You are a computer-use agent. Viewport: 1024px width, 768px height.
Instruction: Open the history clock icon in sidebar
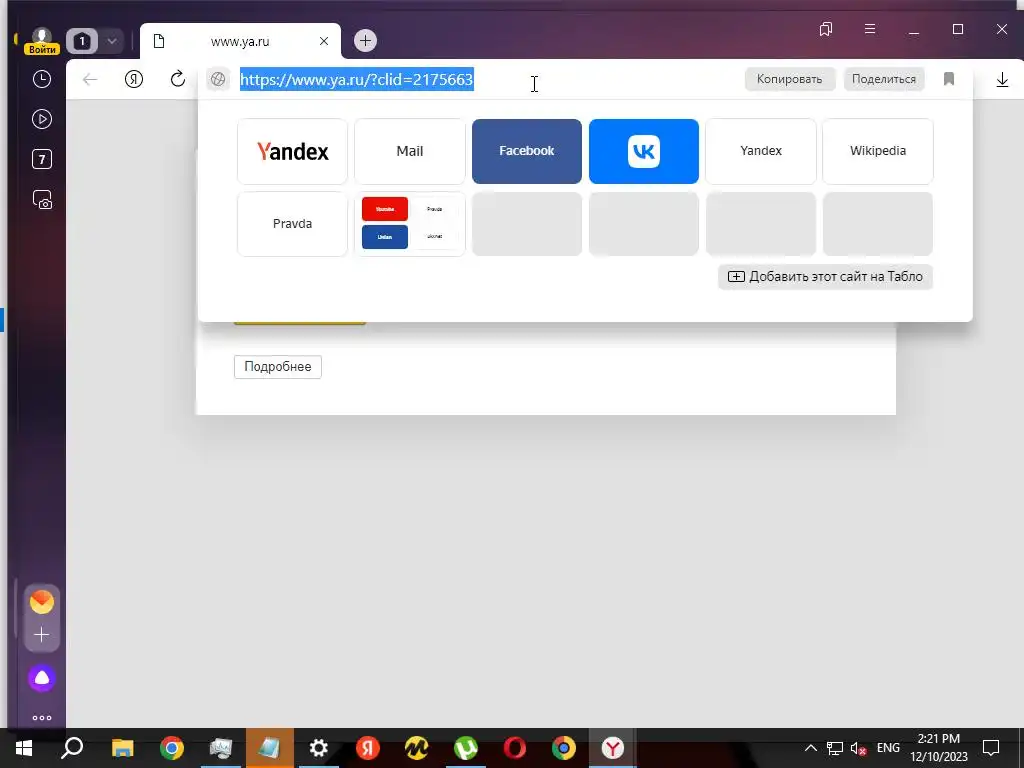(x=42, y=79)
